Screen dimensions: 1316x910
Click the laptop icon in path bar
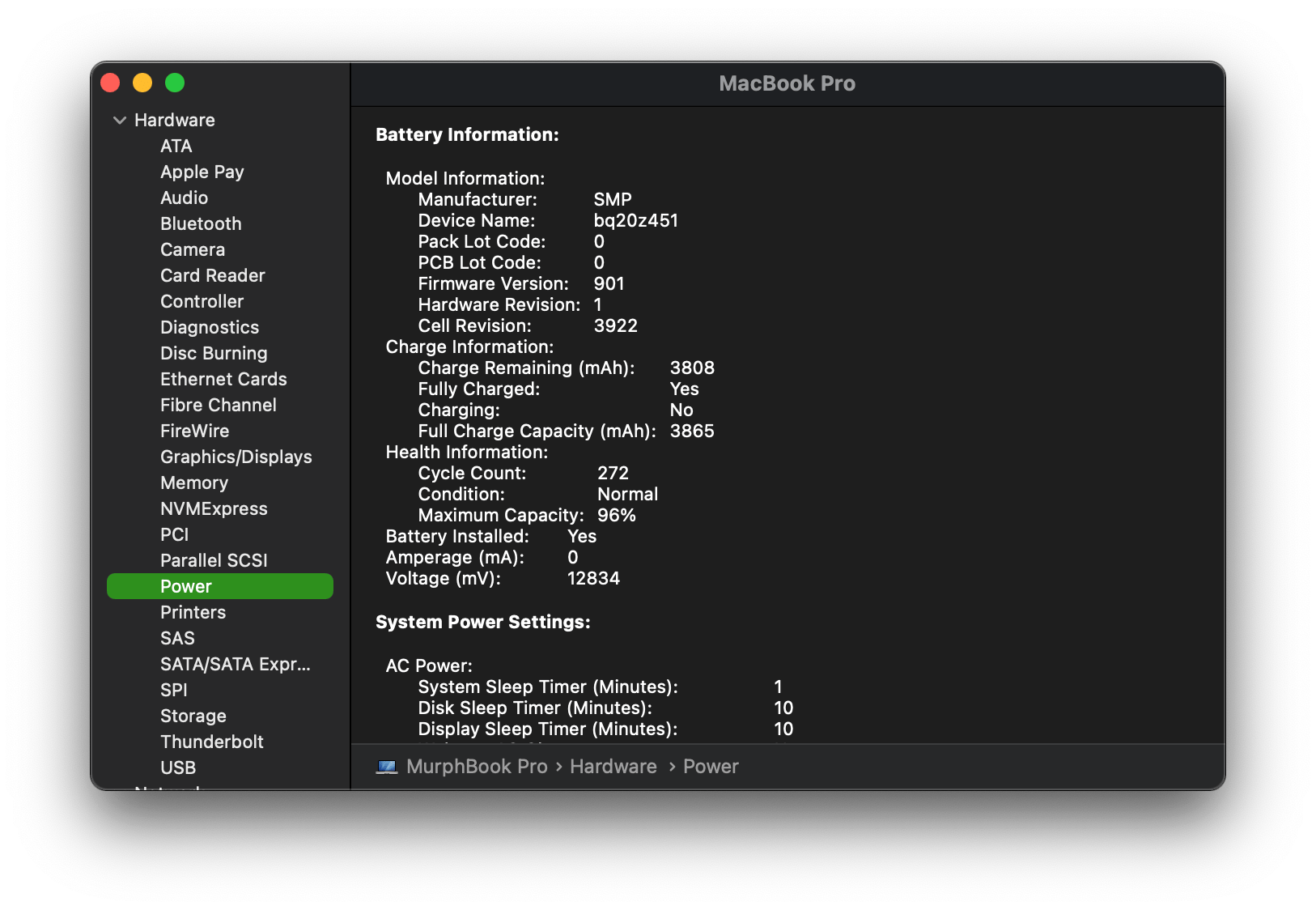pos(387,767)
